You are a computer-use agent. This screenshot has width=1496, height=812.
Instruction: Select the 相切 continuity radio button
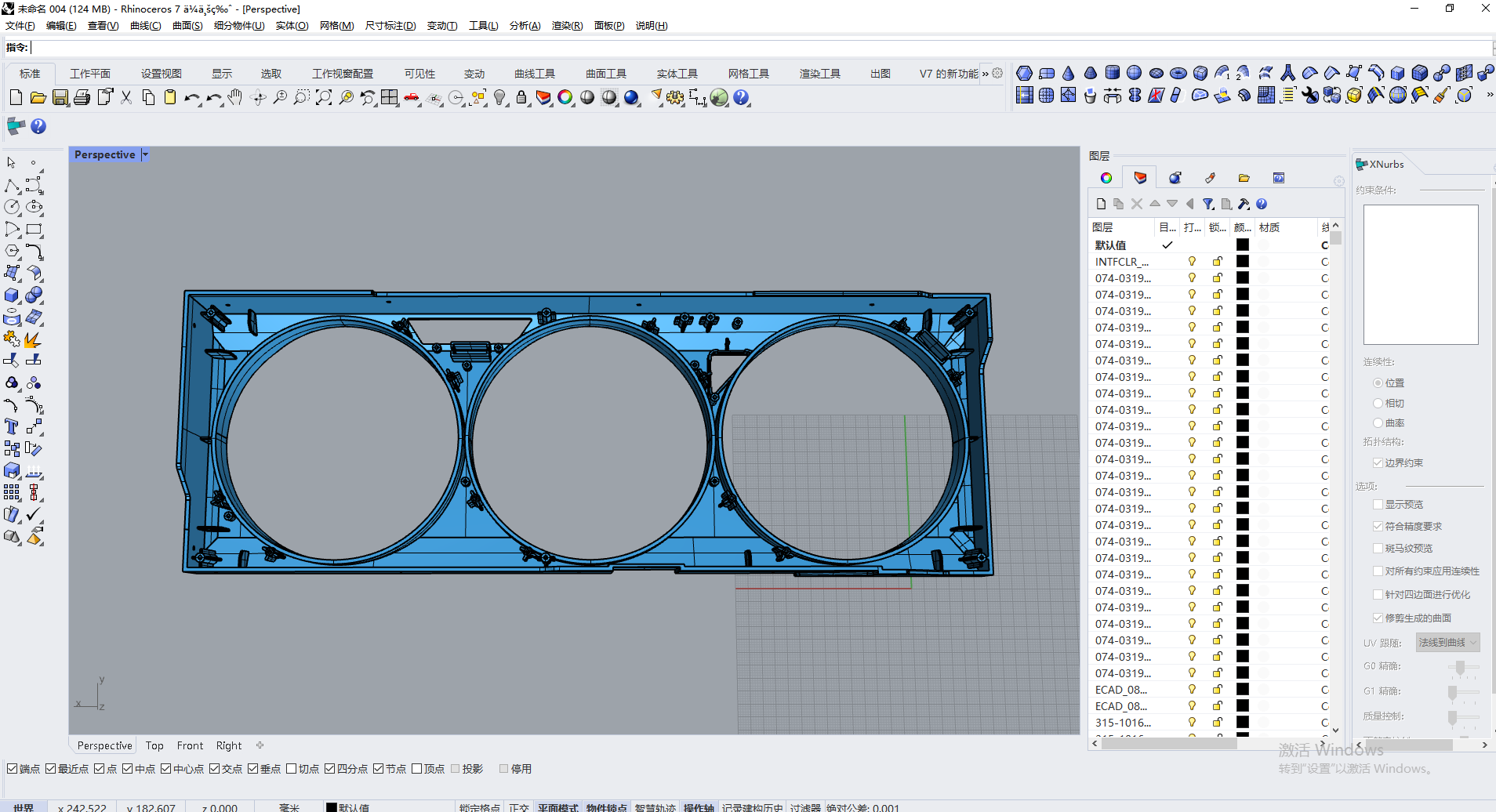tap(1378, 402)
